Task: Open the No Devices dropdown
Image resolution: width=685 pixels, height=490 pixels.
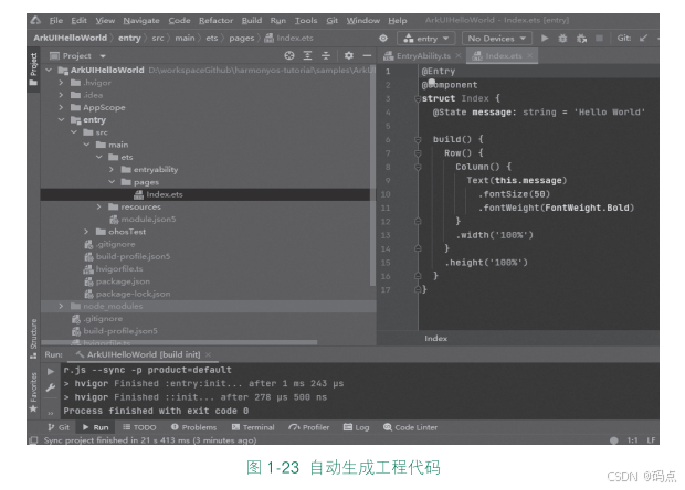Action: [x=497, y=38]
